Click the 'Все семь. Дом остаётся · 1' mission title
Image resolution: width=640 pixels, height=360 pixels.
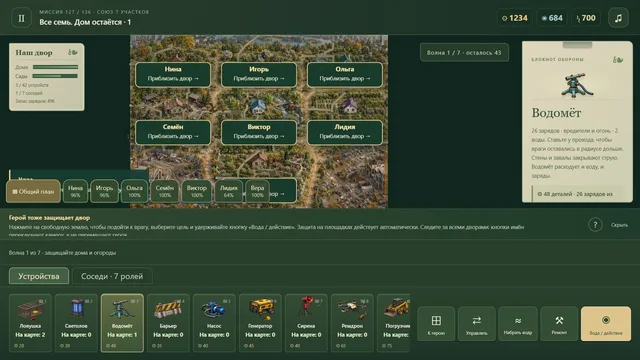click(x=85, y=22)
